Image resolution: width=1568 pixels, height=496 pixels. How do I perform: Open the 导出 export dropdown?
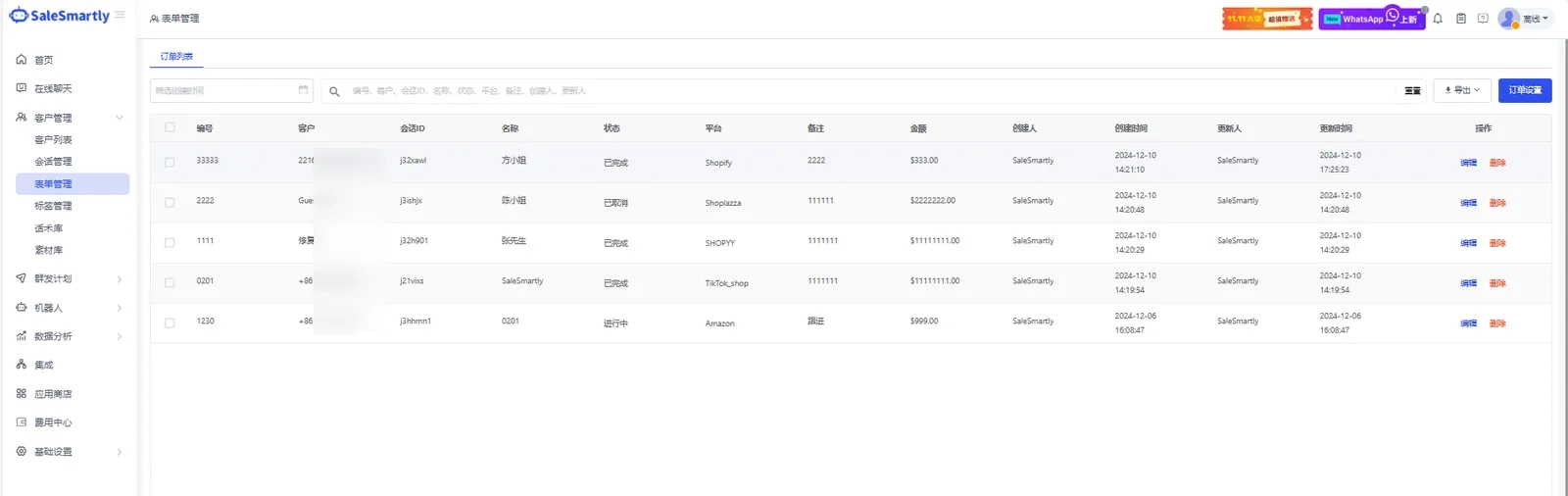(x=1462, y=90)
